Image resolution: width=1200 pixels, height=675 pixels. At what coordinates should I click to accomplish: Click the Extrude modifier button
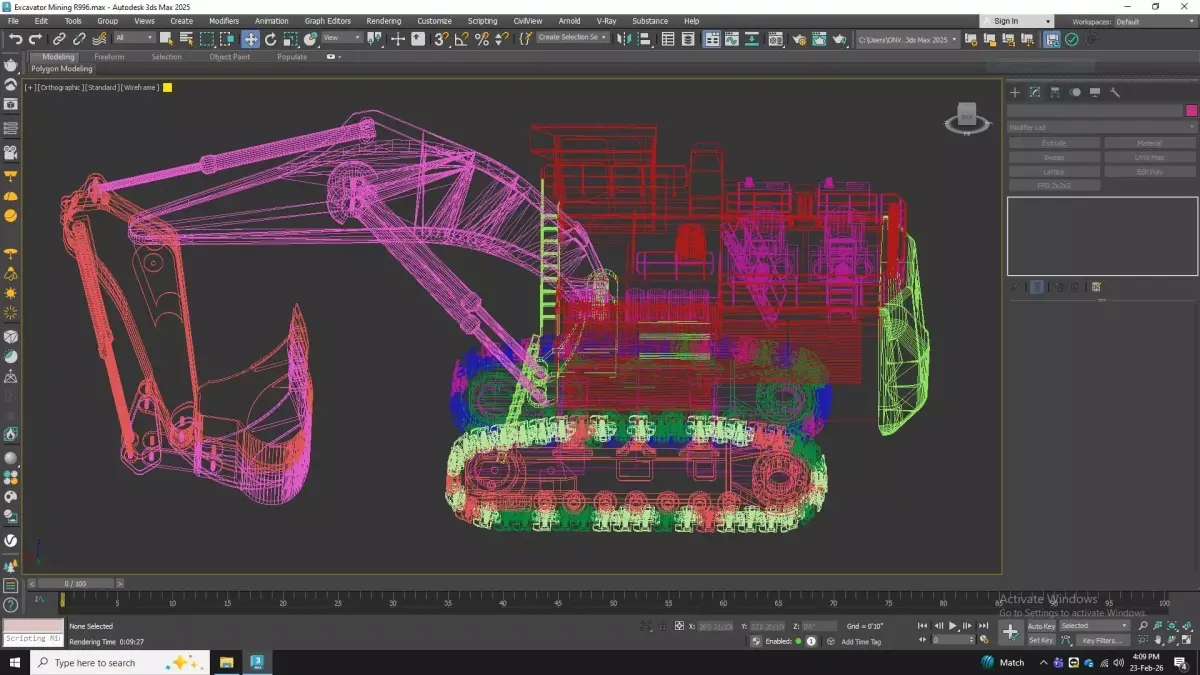pos(1054,143)
